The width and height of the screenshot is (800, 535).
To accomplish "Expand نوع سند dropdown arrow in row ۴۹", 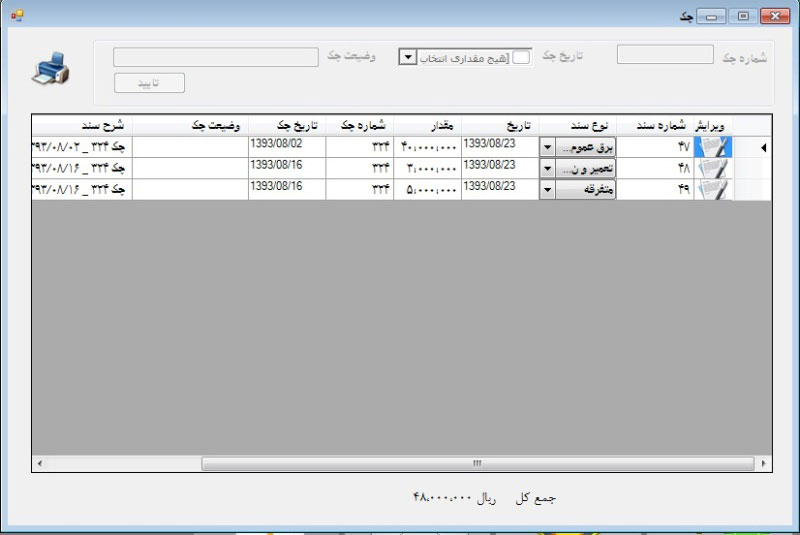I will pos(547,190).
